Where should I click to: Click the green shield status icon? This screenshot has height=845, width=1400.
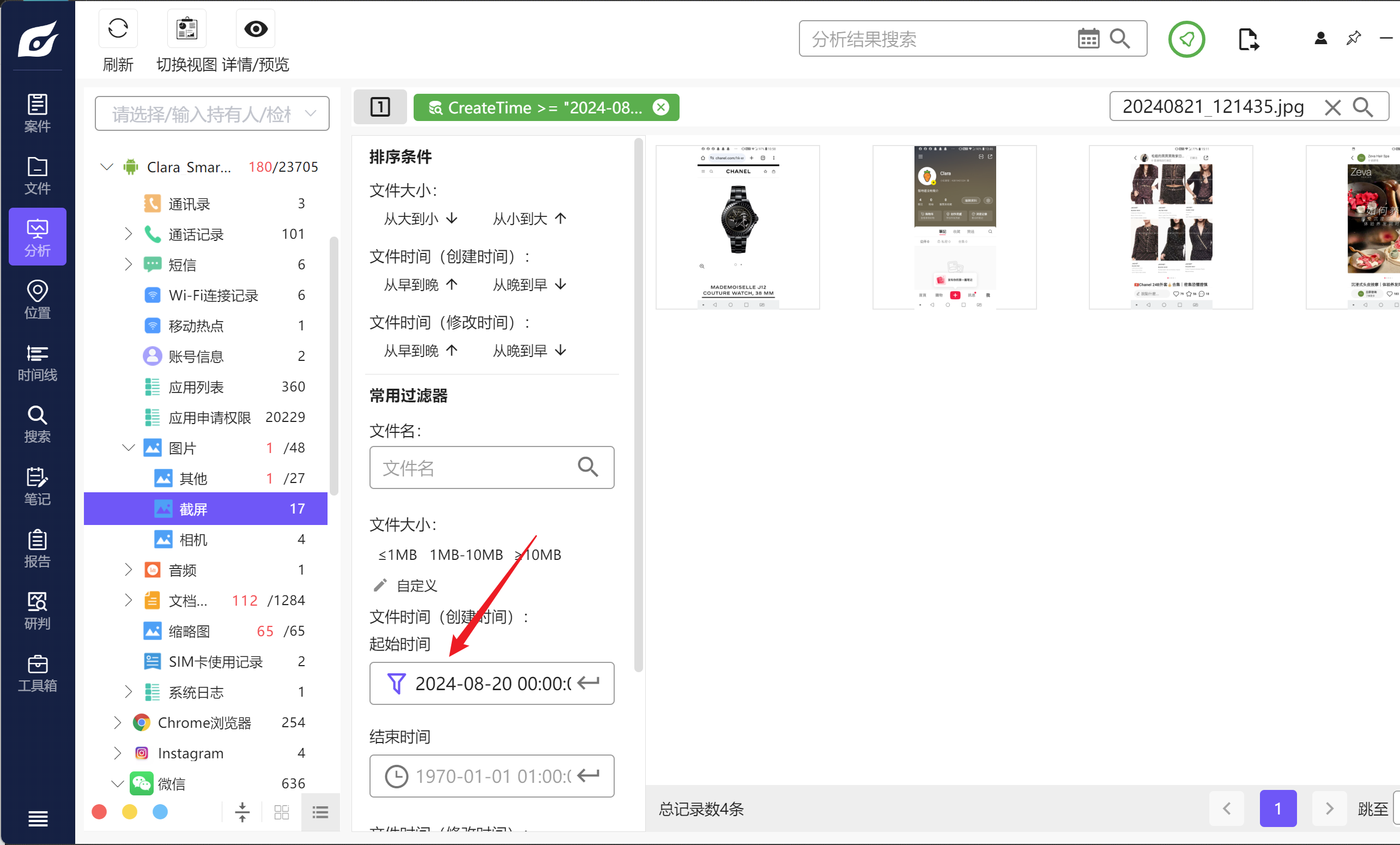coord(1186,39)
